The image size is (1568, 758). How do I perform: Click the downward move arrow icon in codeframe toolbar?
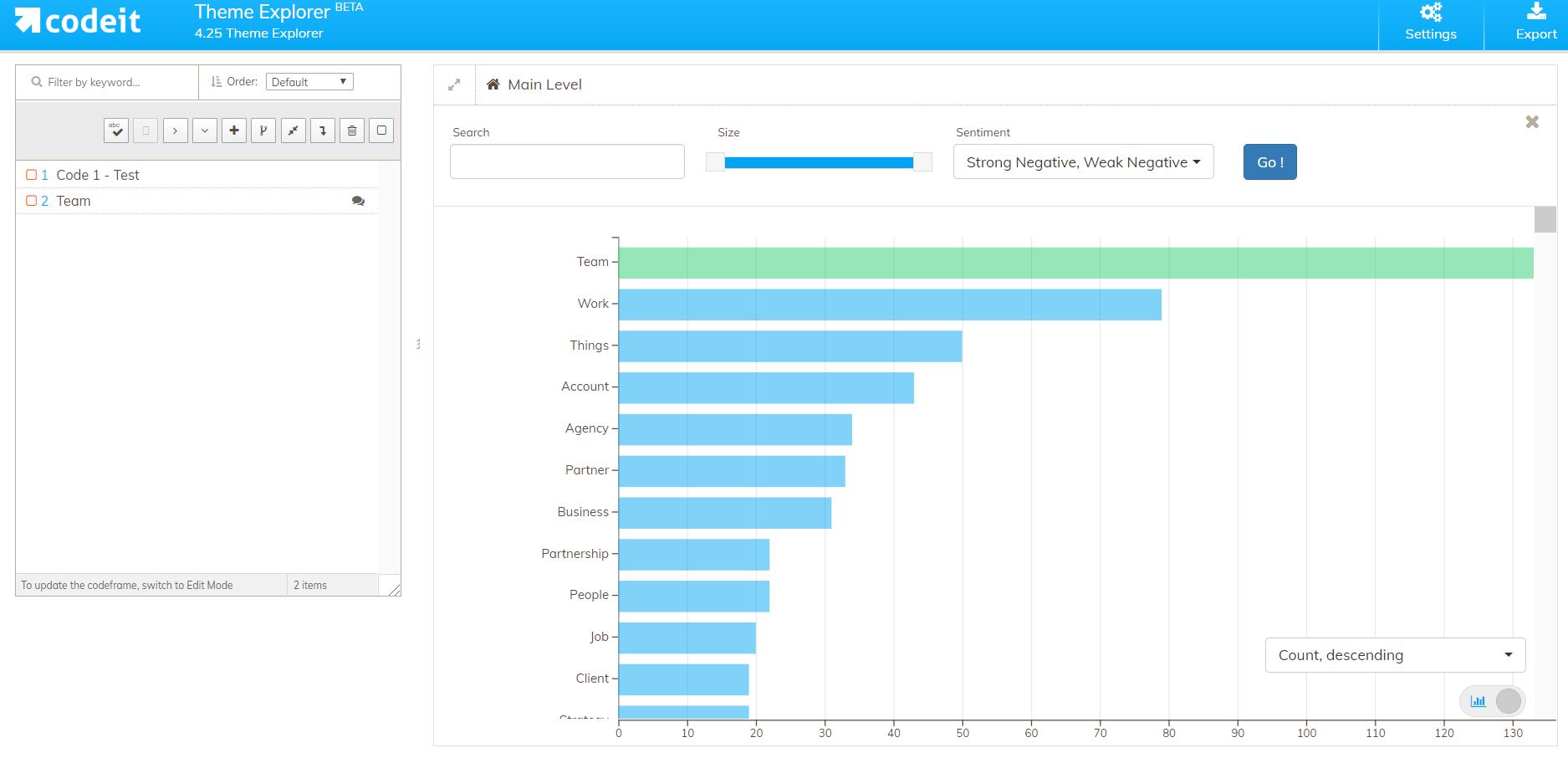(x=323, y=131)
